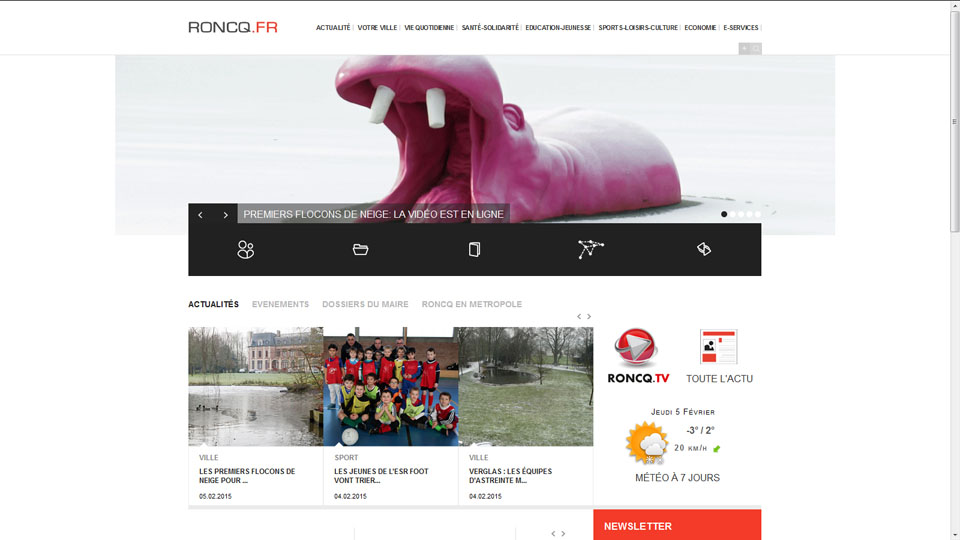The image size is (960, 540).
Task: Open the frosty park pond thumbnail
Action: (x=526, y=386)
